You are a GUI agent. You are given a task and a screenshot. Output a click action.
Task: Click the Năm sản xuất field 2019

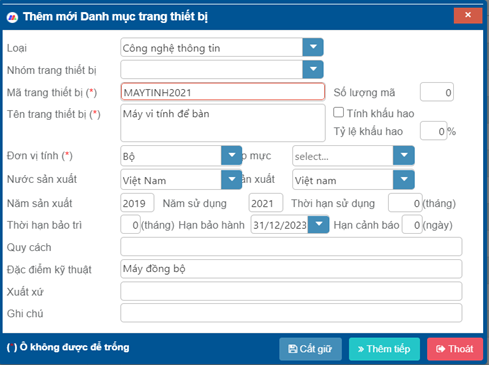coord(137,203)
